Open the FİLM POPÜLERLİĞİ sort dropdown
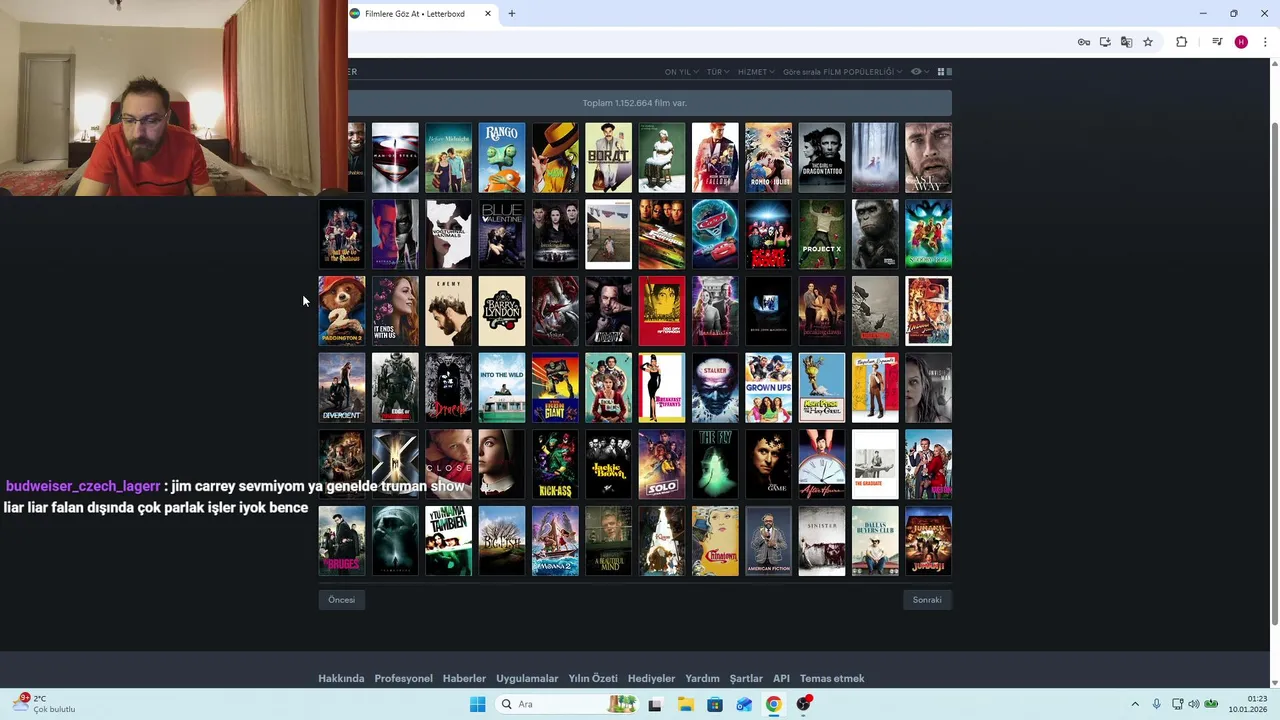The height and width of the screenshot is (720, 1280). click(x=842, y=72)
